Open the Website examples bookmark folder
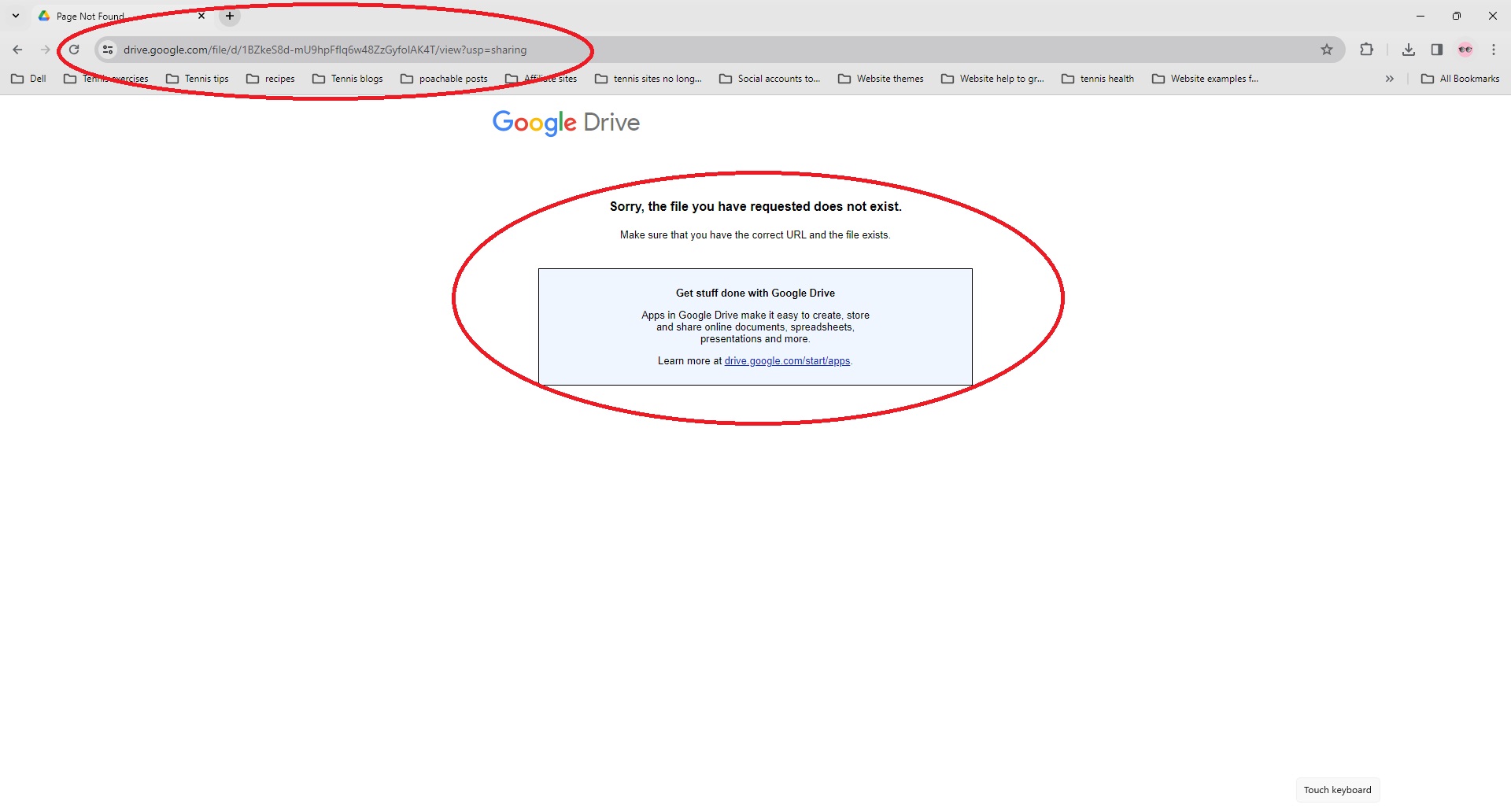The height and width of the screenshot is (812, 1511). 1206,79
